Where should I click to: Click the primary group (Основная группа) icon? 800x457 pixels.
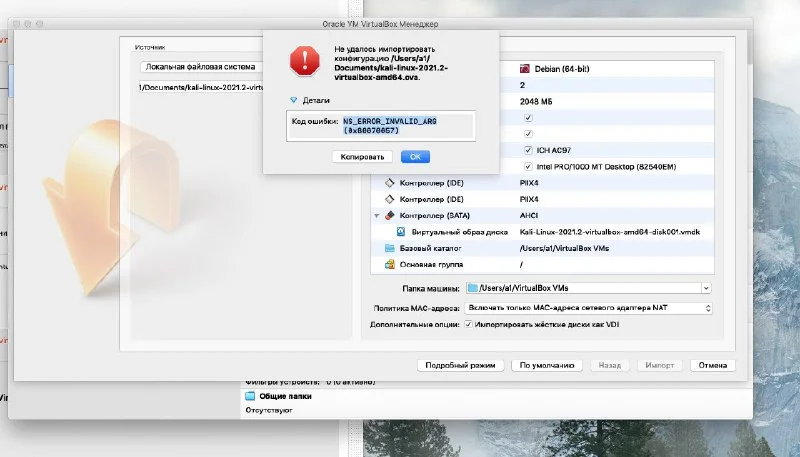click(x=390, y=264)
